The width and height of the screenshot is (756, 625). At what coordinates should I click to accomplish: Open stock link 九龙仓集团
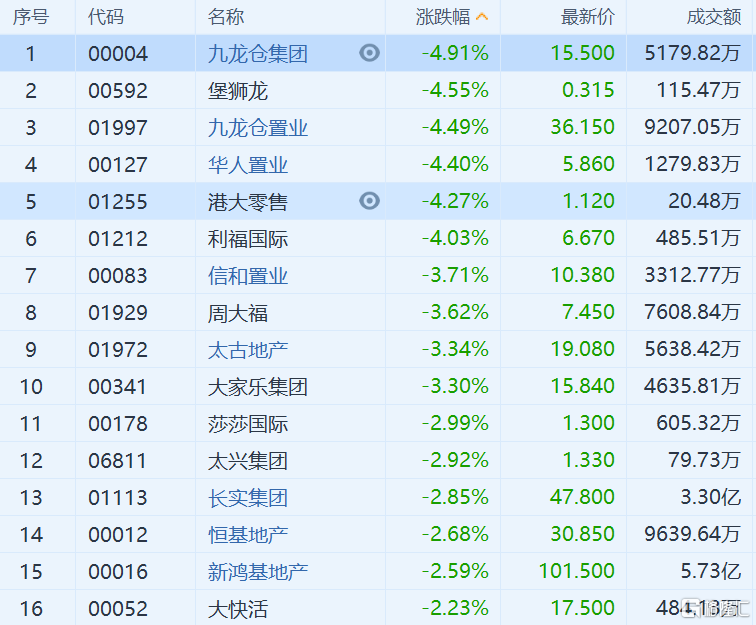pos(258,54)
